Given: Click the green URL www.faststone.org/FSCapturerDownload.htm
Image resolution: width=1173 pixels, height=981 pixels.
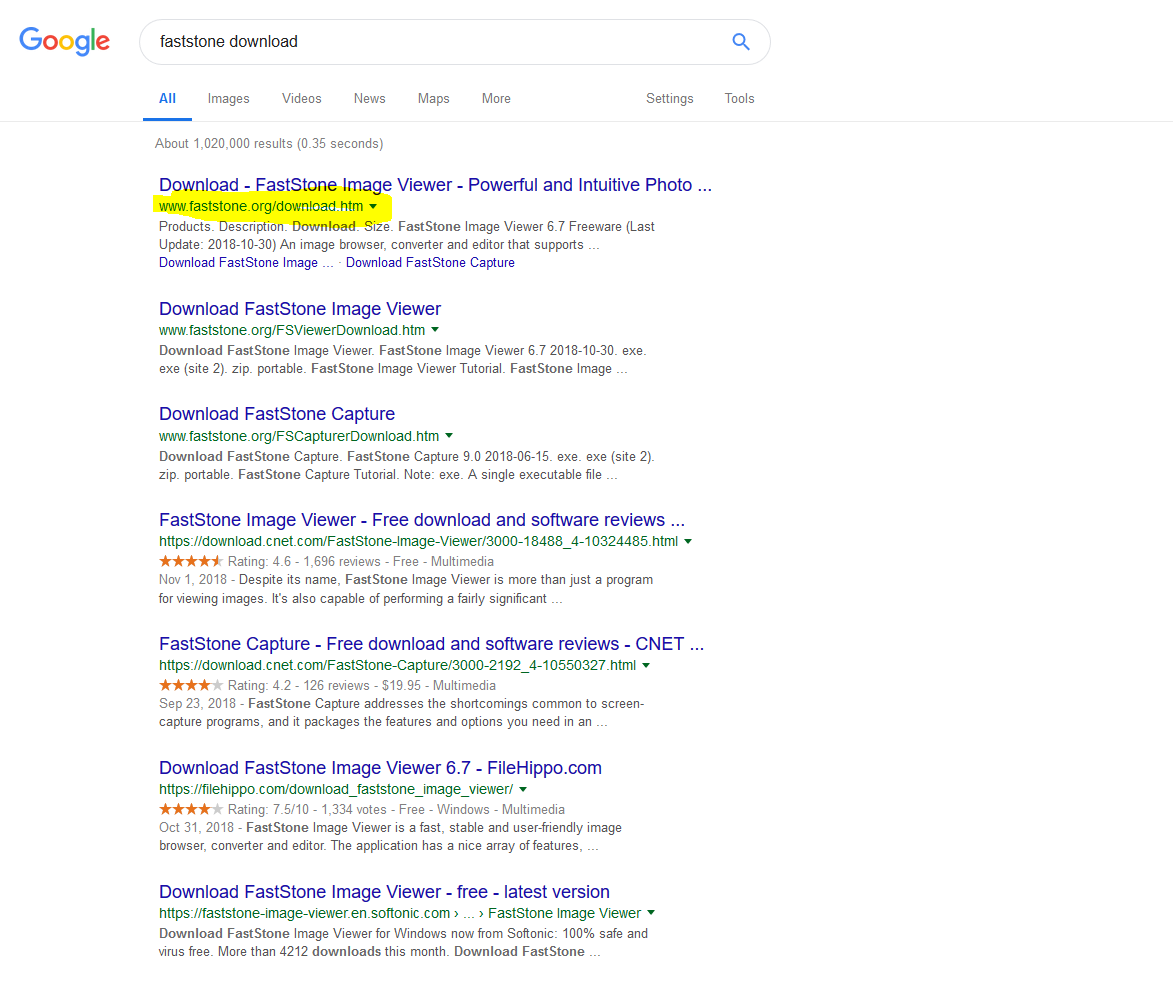Looking at the screenshot, I should pos(298,436).
